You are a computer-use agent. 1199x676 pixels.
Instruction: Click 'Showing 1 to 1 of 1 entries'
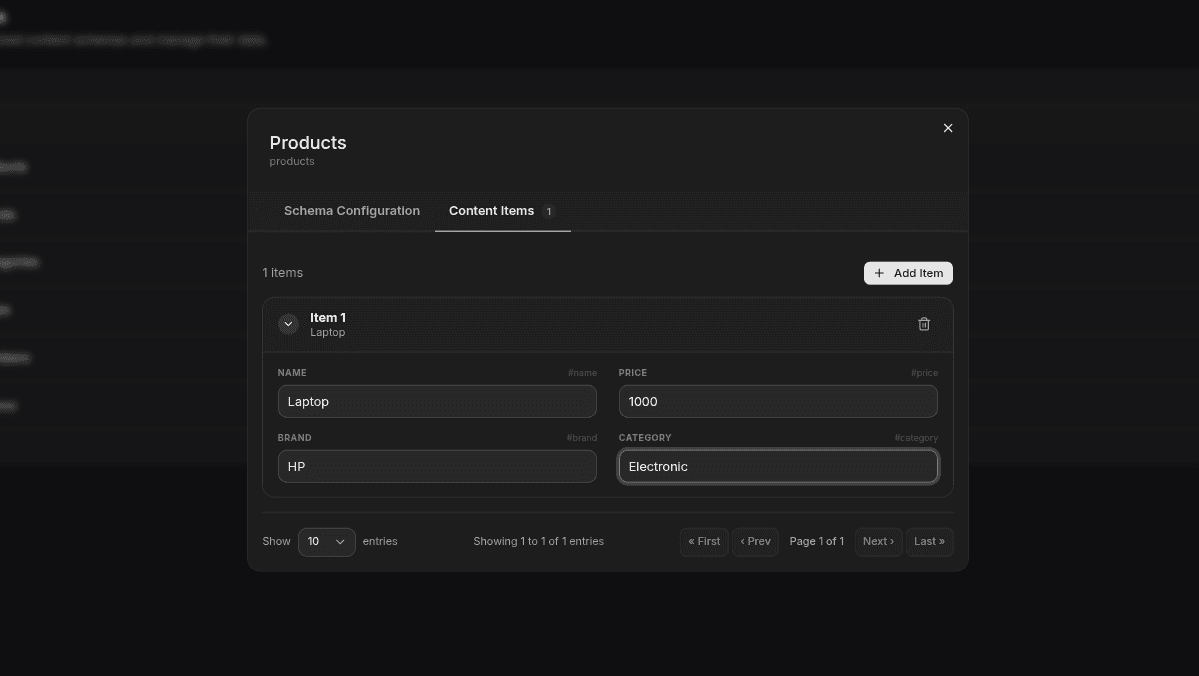point(538,541)
